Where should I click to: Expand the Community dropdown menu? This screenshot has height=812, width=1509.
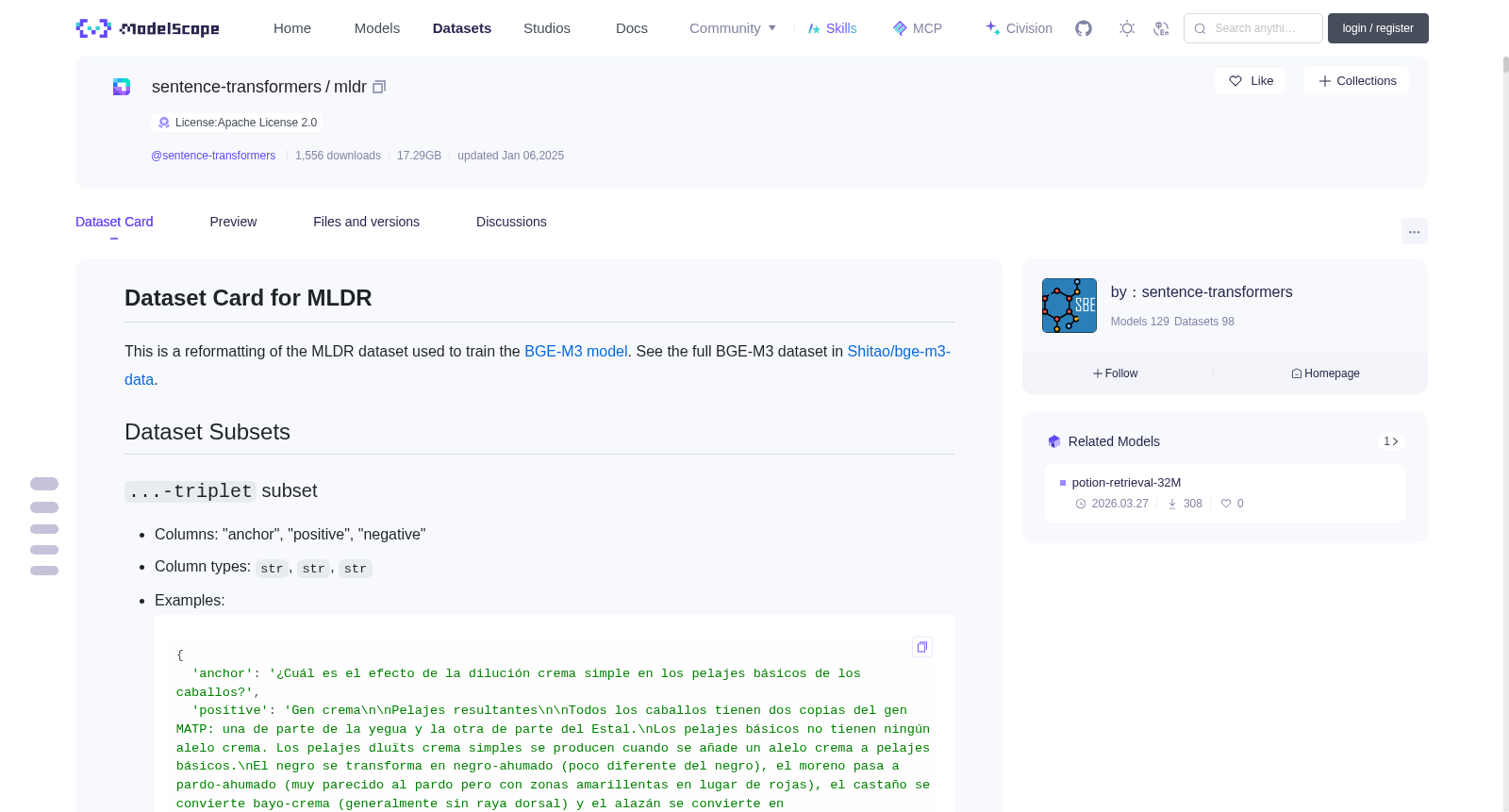tap(733, 28)
